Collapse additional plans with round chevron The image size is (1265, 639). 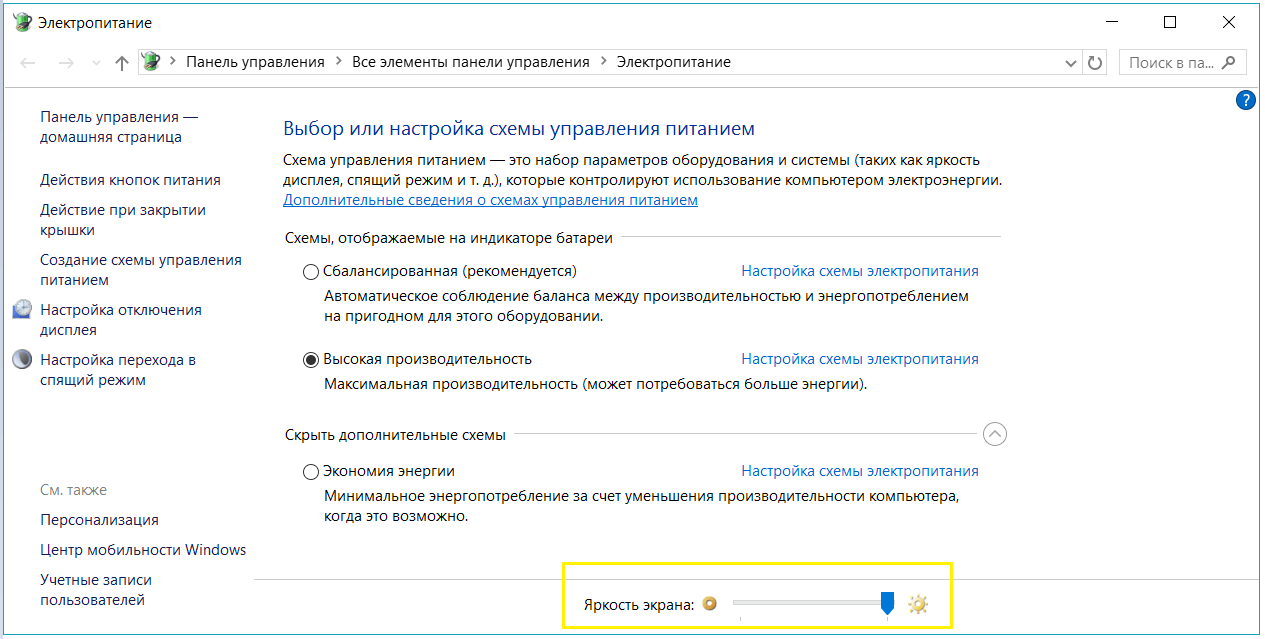(995, 434)
